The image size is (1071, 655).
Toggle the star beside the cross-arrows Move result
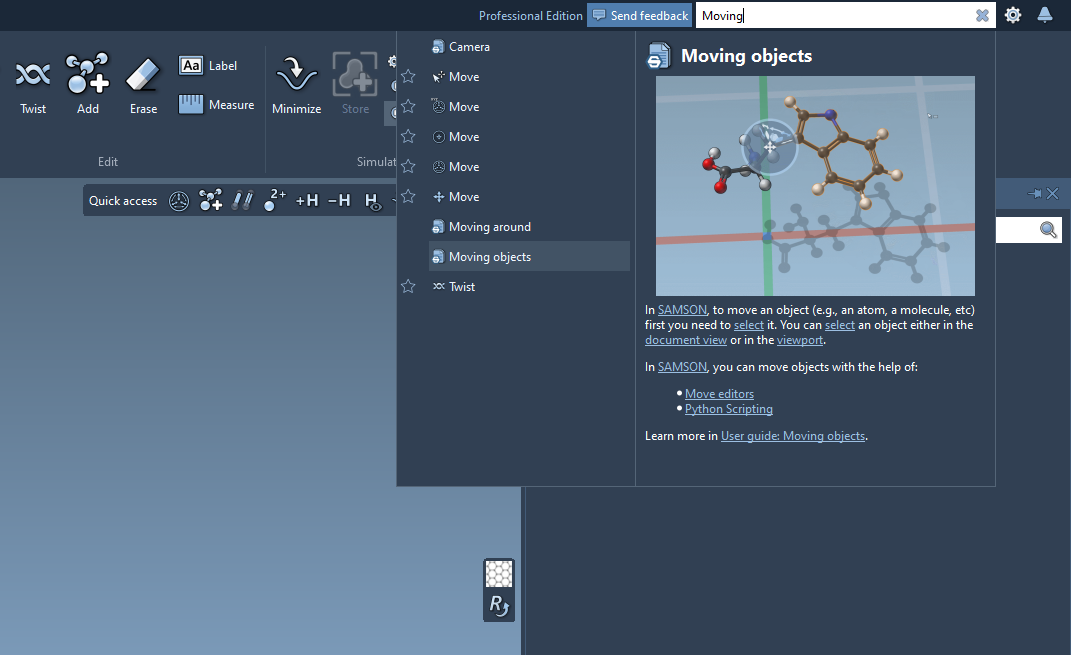(408, 197)
